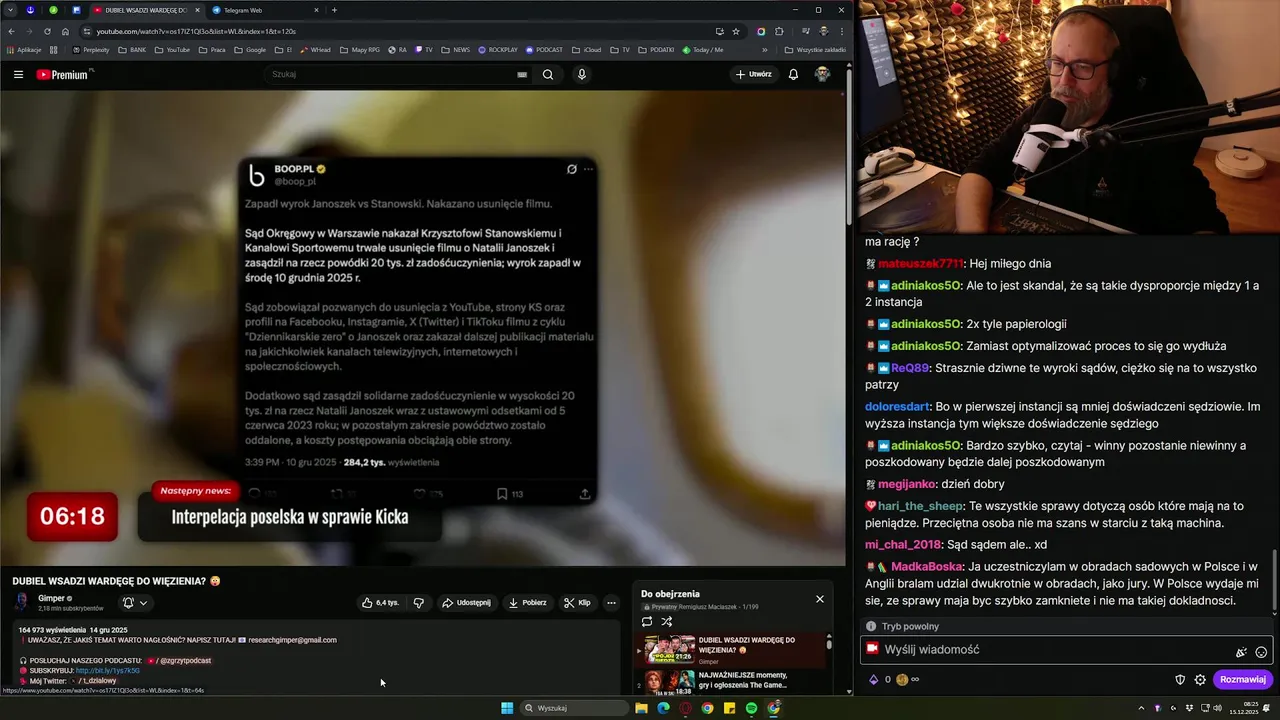
Task: Open the tab search dropdown arrow
Action: (x=8, y=10)
